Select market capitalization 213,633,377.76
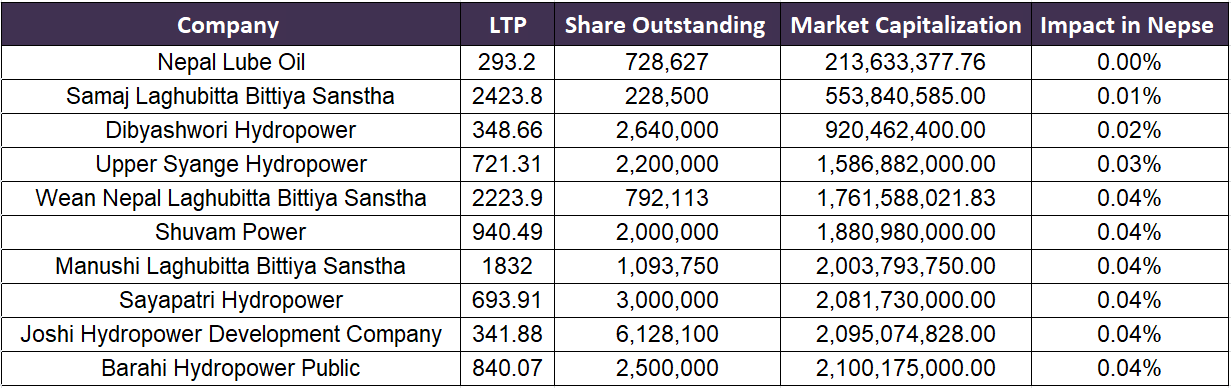The width and height of the screenshot is (1231, 388). point(905,63)
